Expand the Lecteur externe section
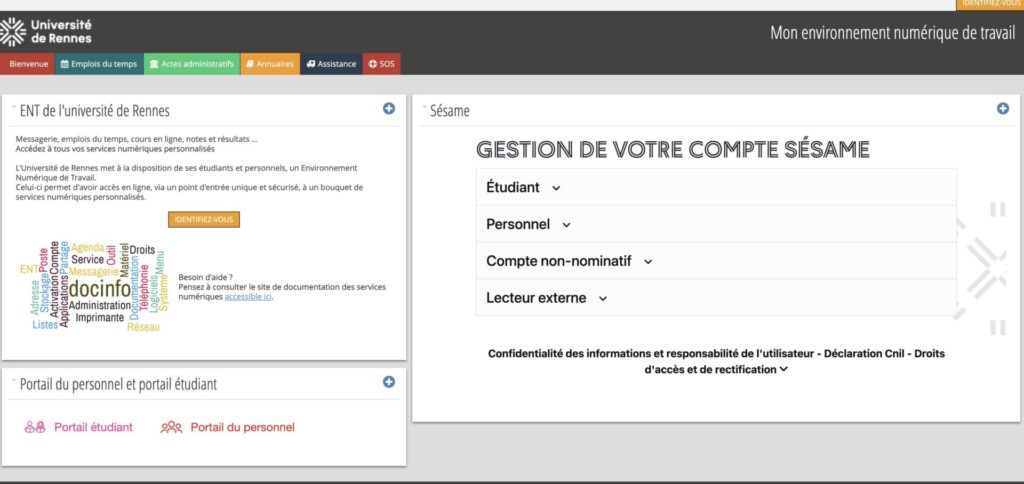The image size is (1024, 484). pos(547,298)
